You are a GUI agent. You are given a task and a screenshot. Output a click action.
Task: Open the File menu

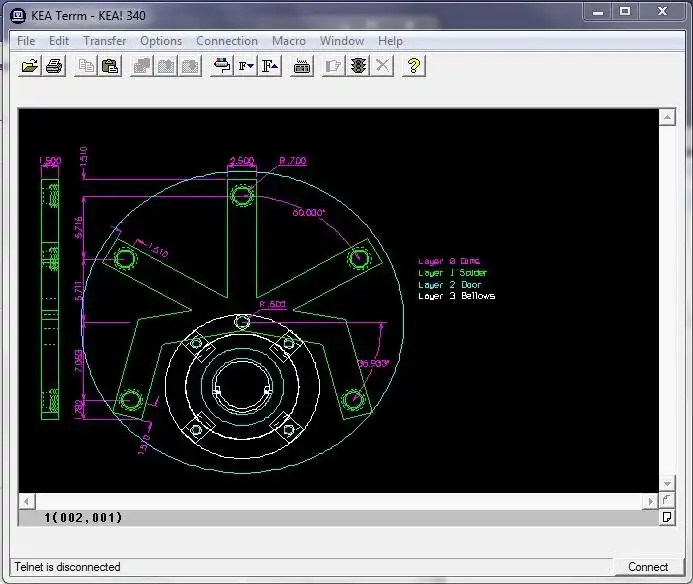pyautogui.click(x=26, y=41)
